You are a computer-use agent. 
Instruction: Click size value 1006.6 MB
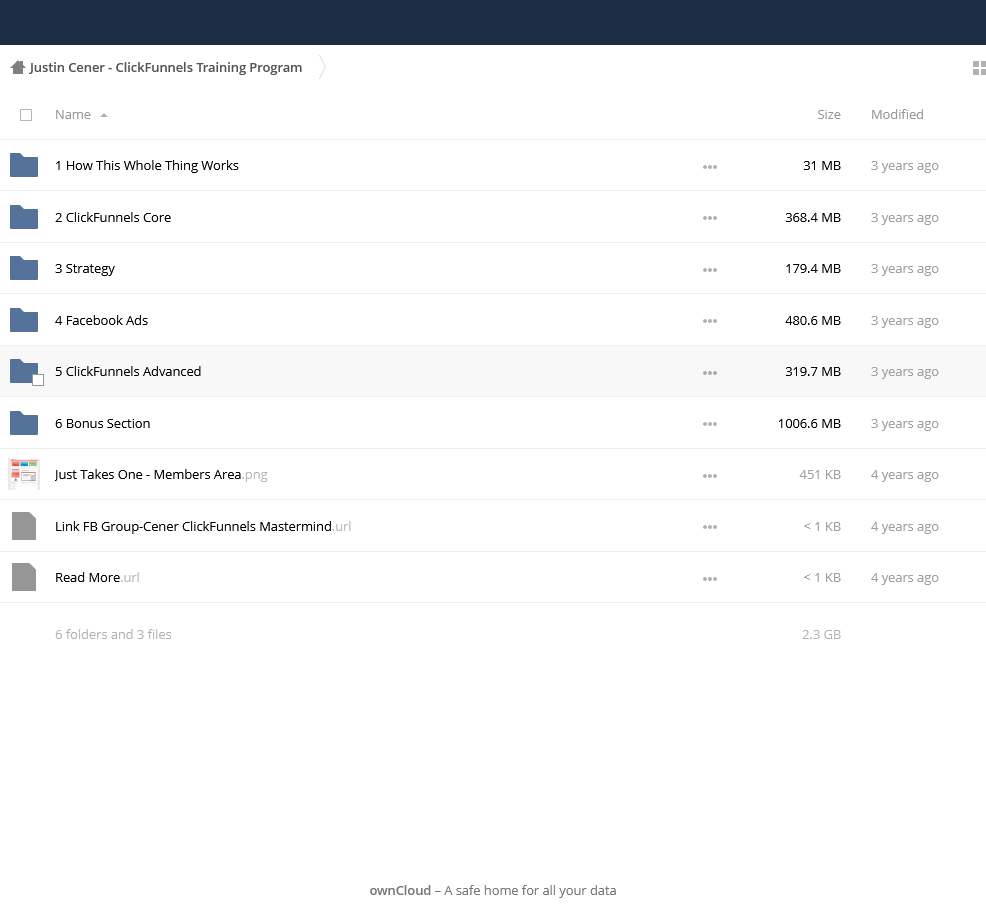(809, 423)
